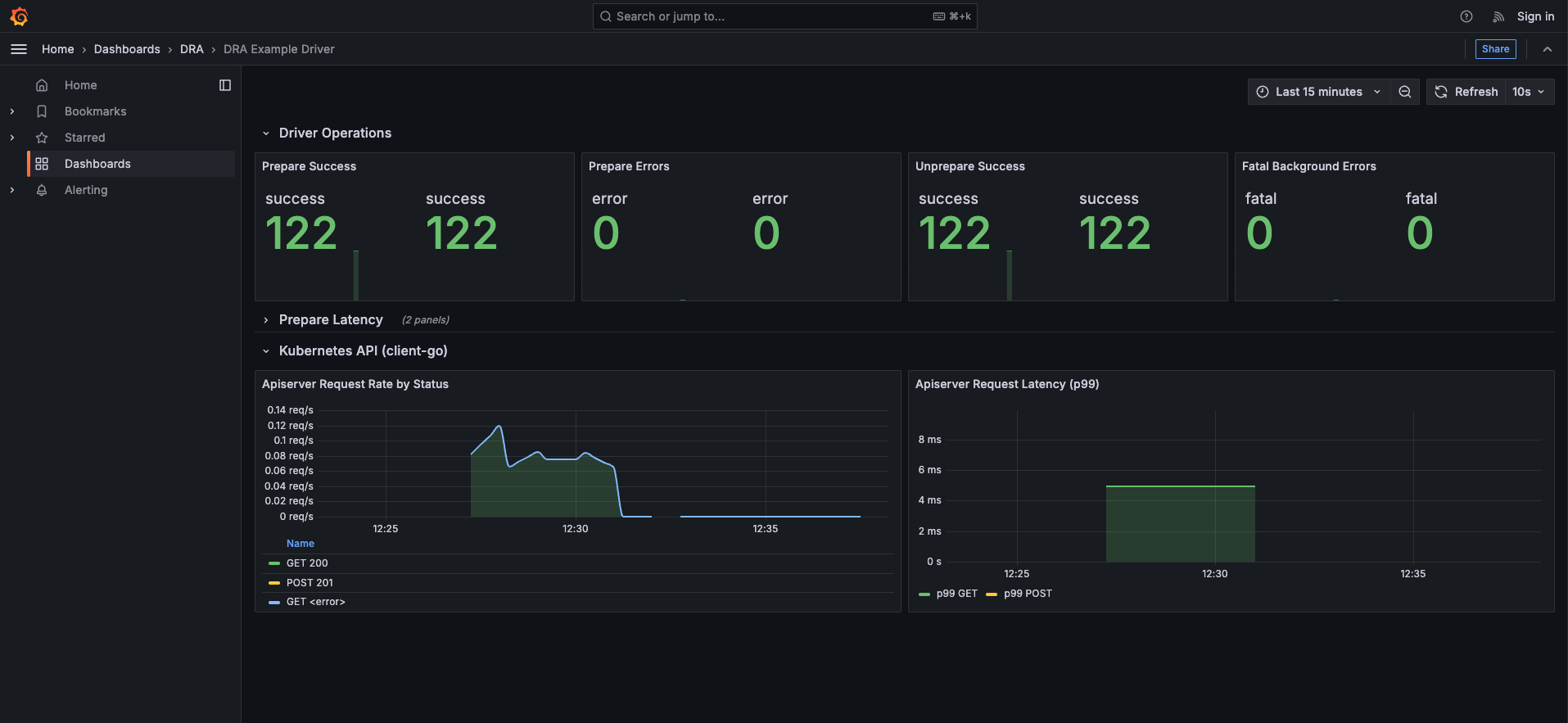
Task: Open Apiserver Request Rate by Status title
Action: (355, 384)
